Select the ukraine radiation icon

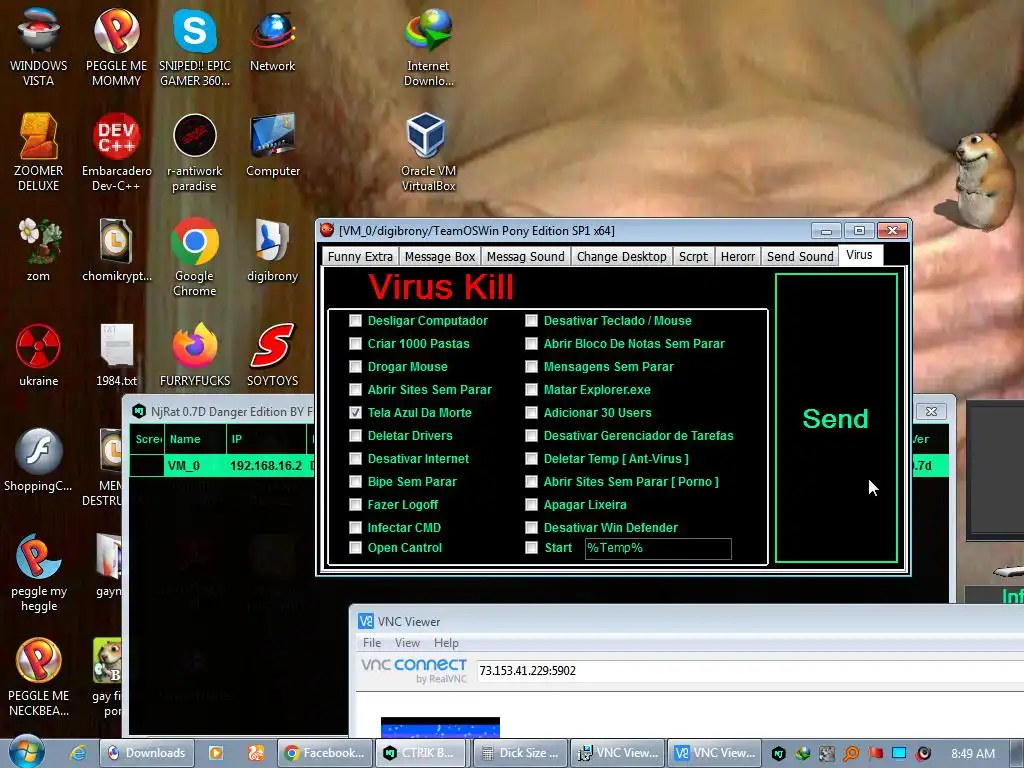click(x=38, y=354)
